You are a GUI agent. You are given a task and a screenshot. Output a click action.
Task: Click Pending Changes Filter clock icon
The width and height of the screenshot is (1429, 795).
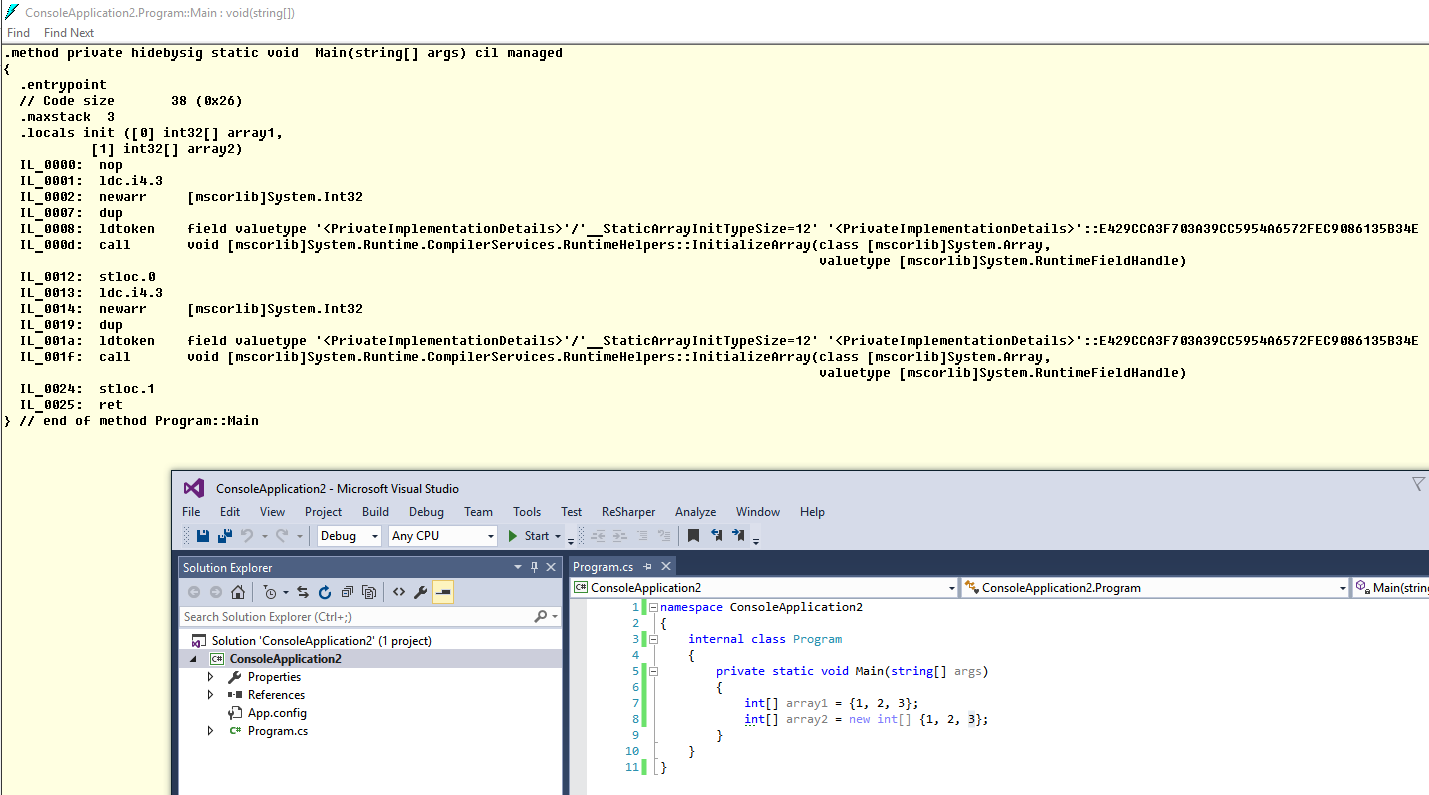pos(270,592)
